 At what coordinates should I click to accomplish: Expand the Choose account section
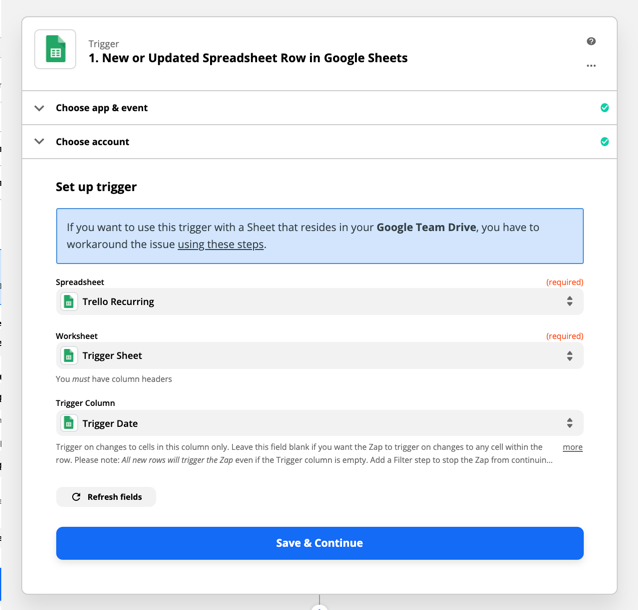(319, 142)
